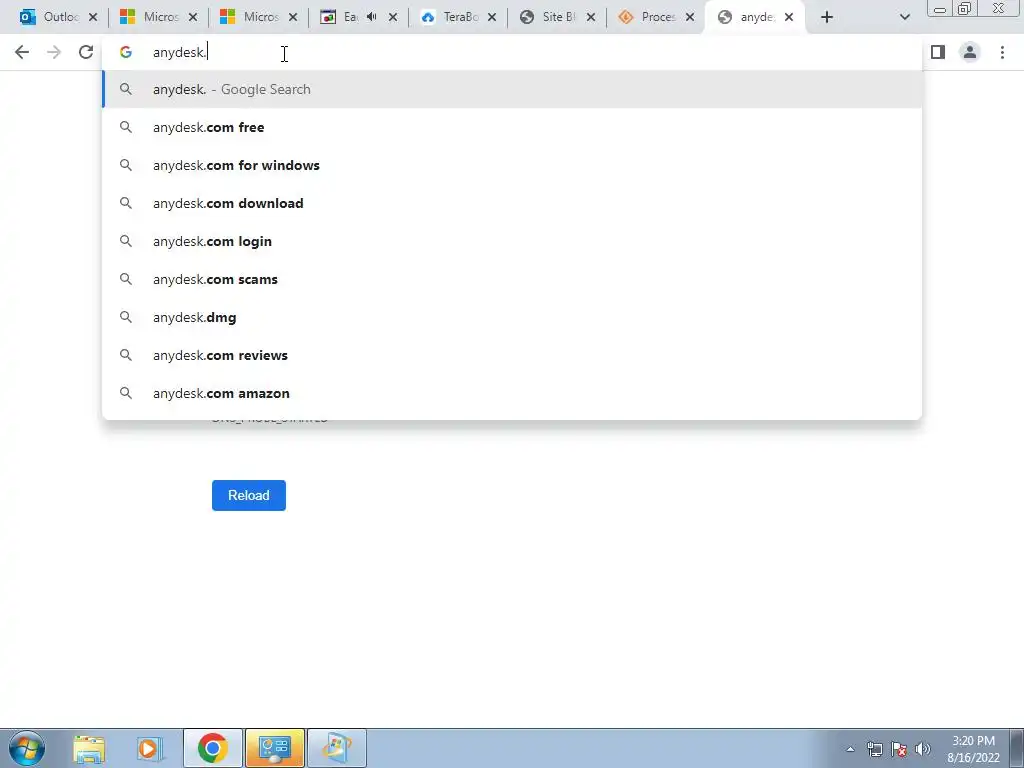
Task: Choose suggestion 'anydesk.com free'
Action: coord(512,127)
